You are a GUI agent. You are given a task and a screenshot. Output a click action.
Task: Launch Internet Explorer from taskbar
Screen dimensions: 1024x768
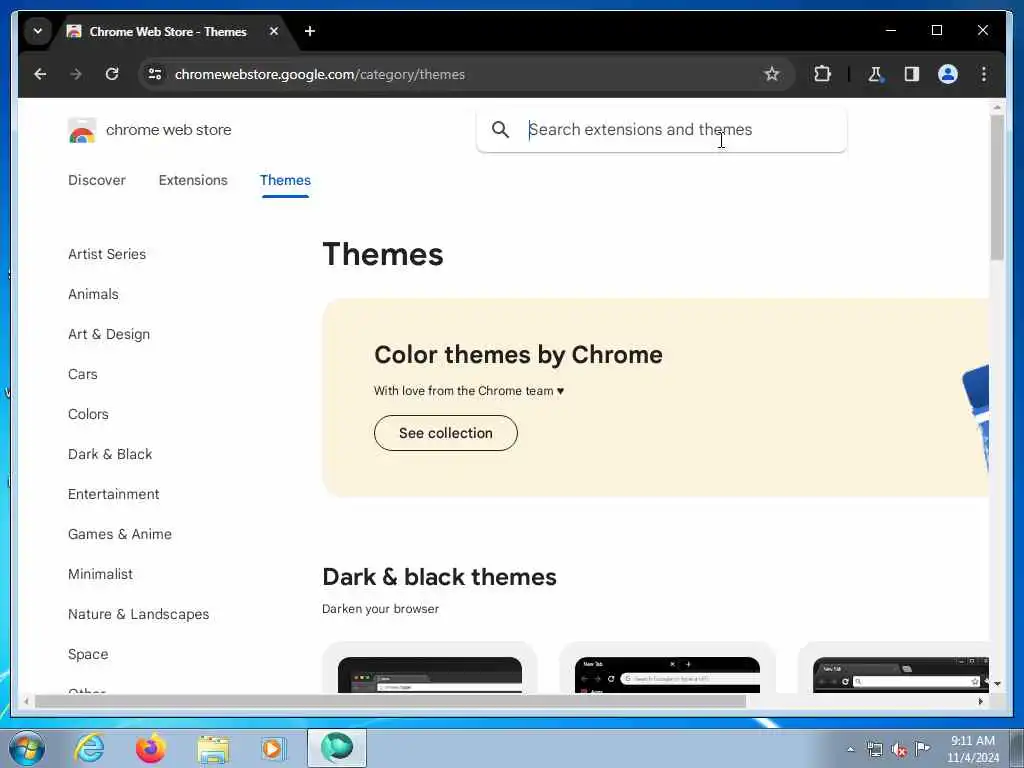click(x=89, y=748)
